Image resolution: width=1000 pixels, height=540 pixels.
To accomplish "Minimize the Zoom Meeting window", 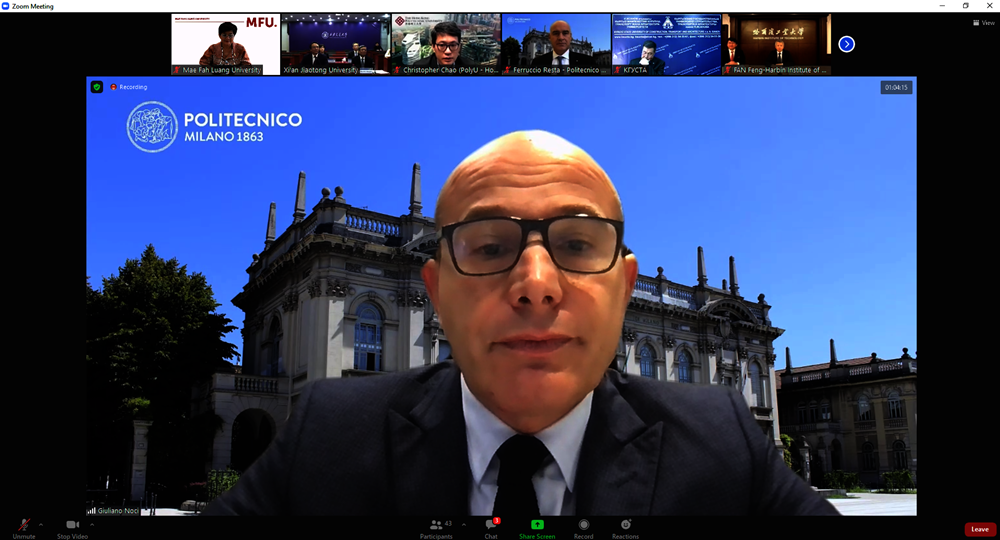I will tap(942, 6).
